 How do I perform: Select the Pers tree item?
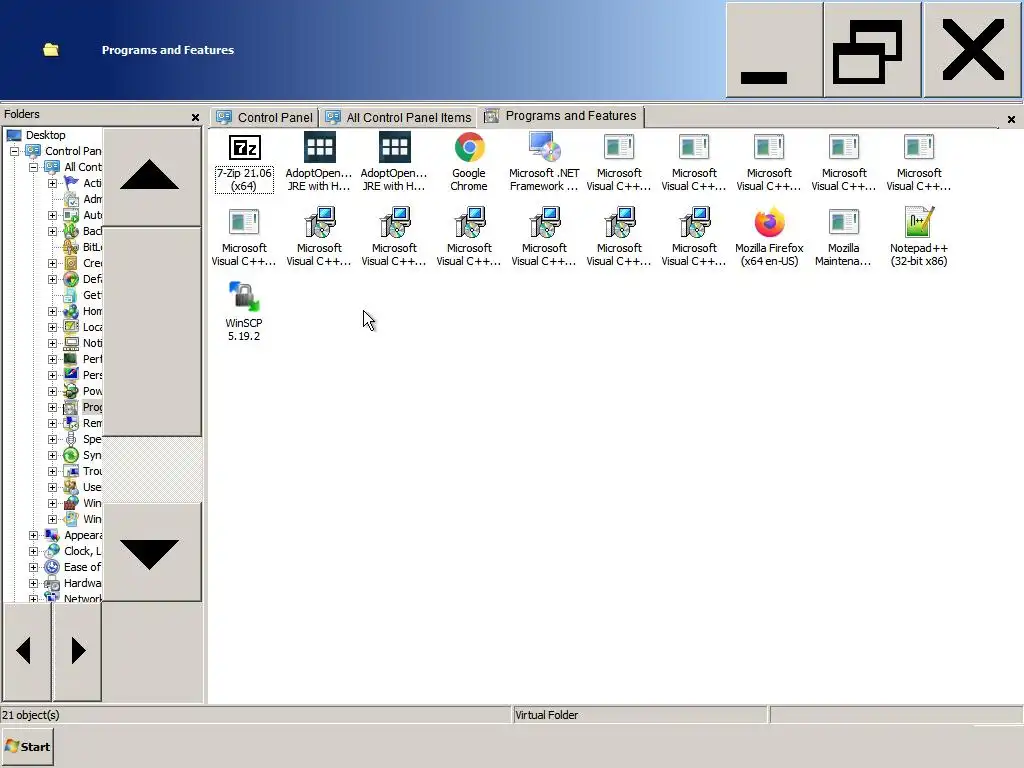tap(92, 375)
